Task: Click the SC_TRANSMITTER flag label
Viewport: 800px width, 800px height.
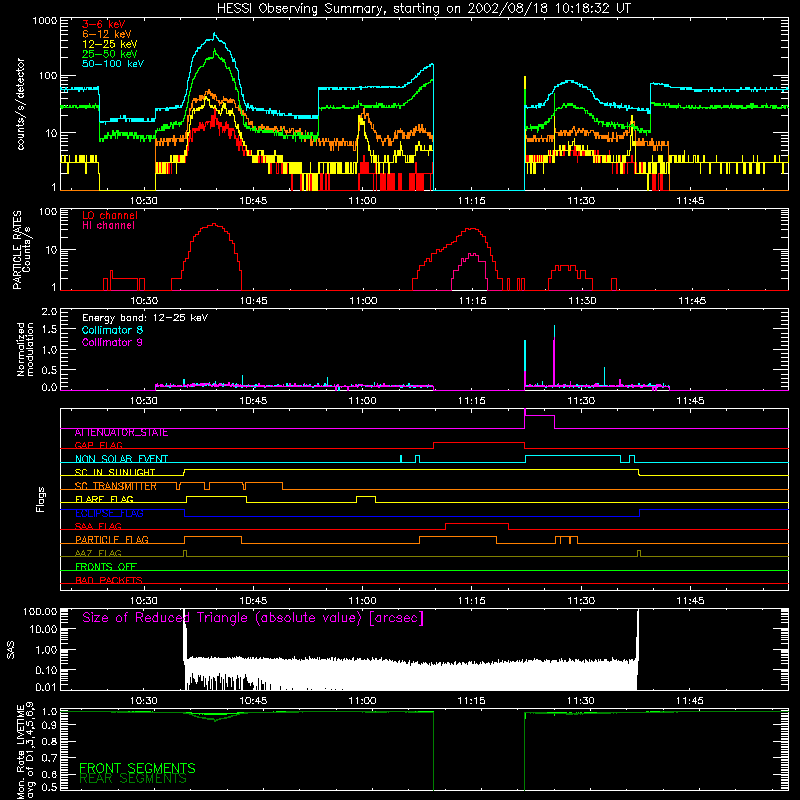Action: [x=115, y=486]
